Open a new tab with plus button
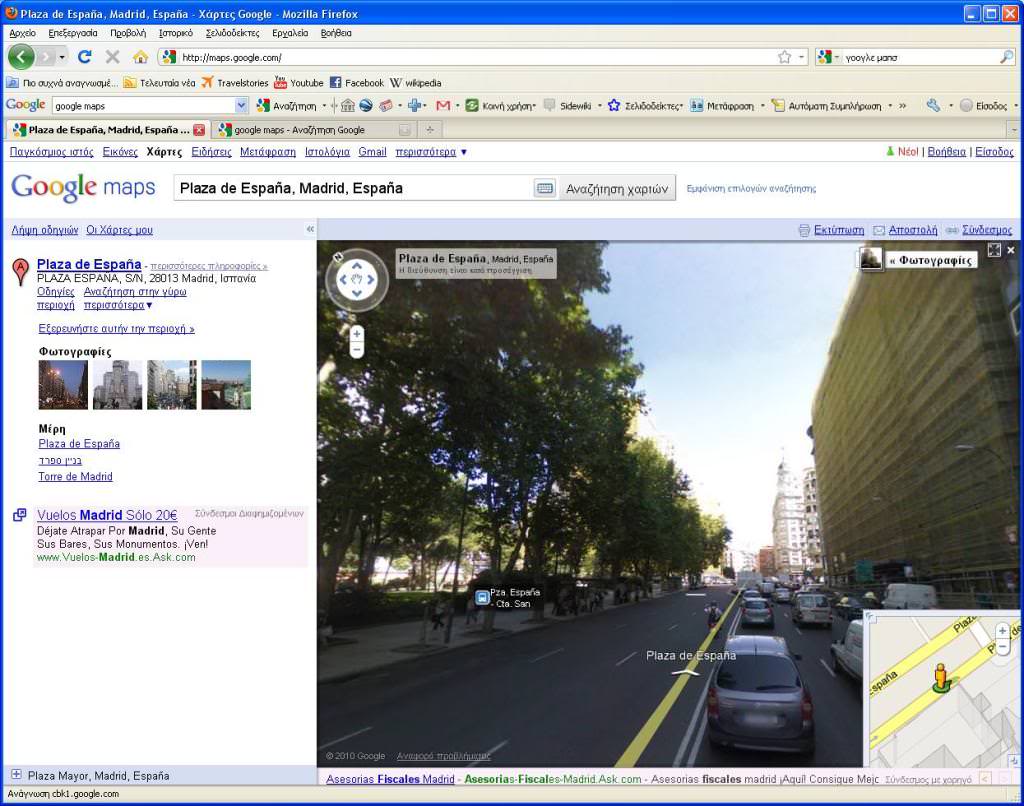 coord(430,129)
